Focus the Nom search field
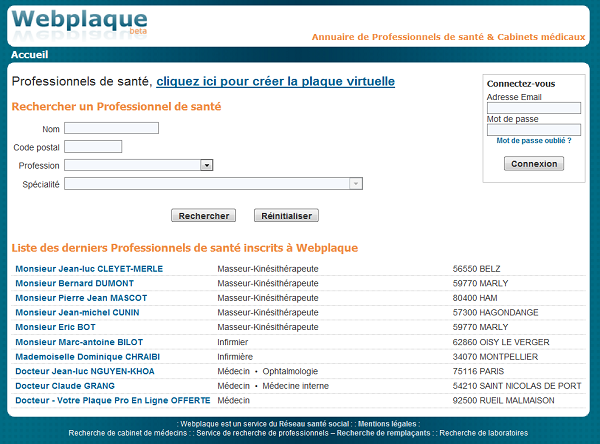This screenshot has height=444, width=600. point(111,128)
